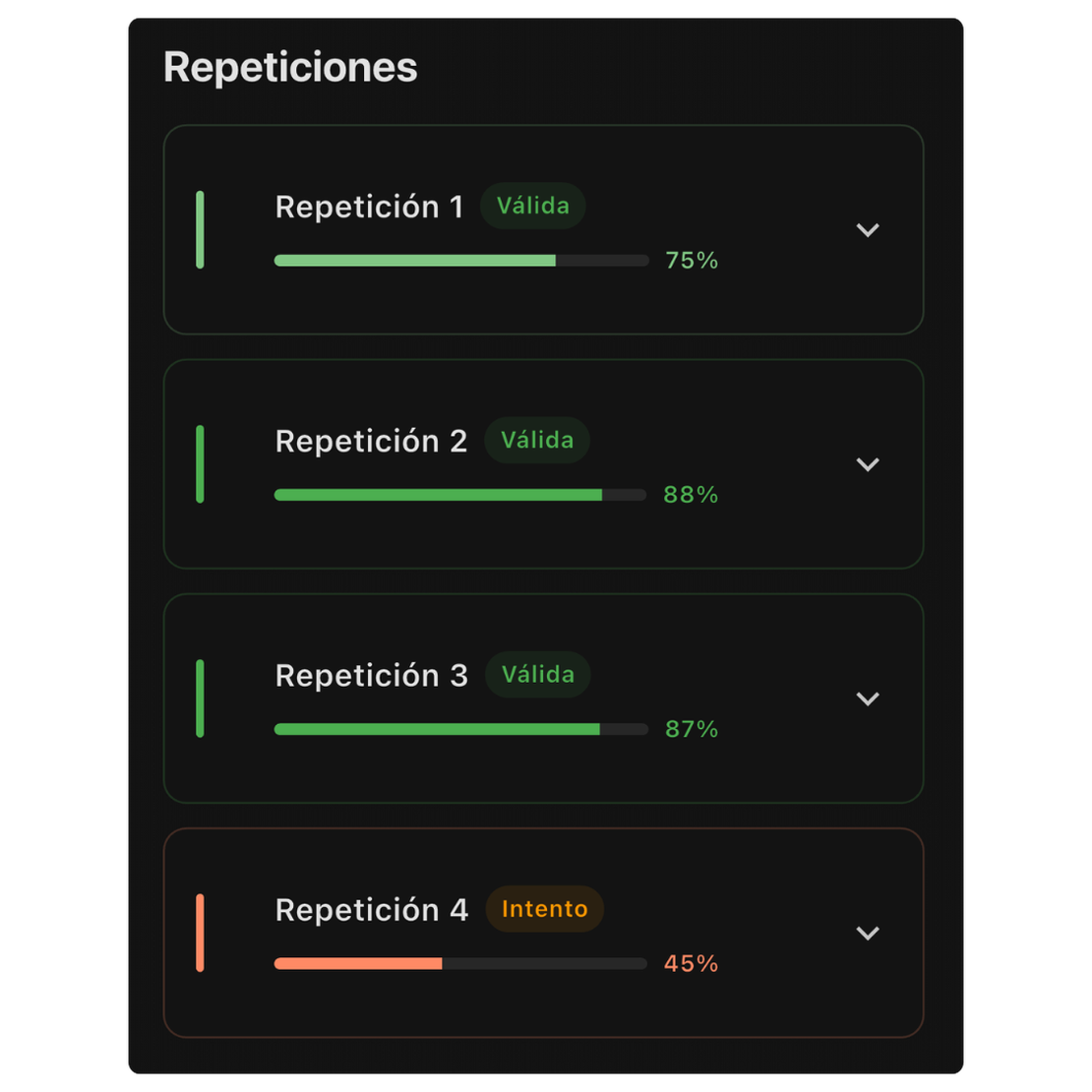Toggle the Válida badge on Repetición 2
The image size is (1092, 1092).
point(536,440)
